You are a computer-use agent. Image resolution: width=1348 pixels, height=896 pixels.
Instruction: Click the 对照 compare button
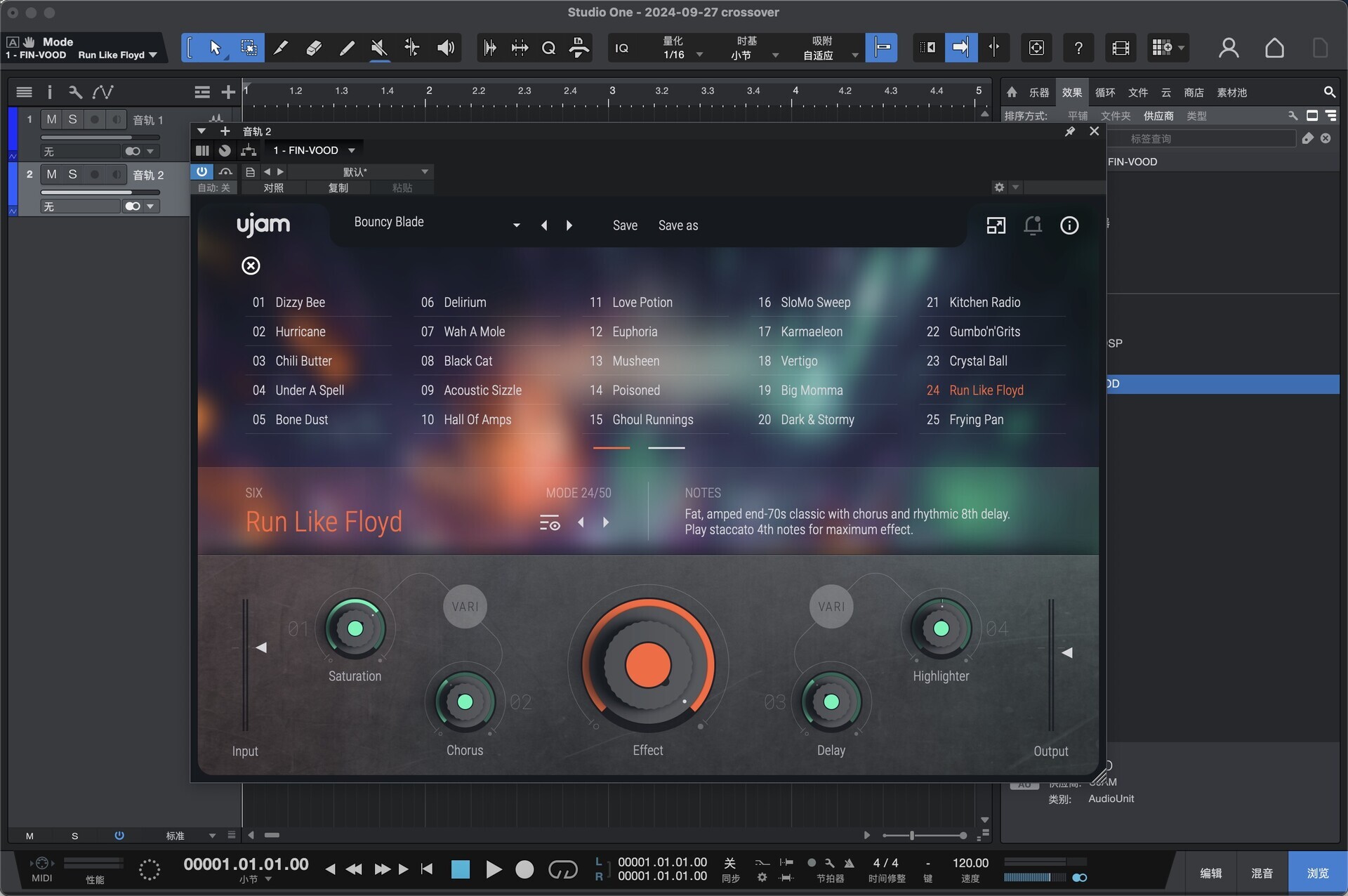click(x=273, y=187)
